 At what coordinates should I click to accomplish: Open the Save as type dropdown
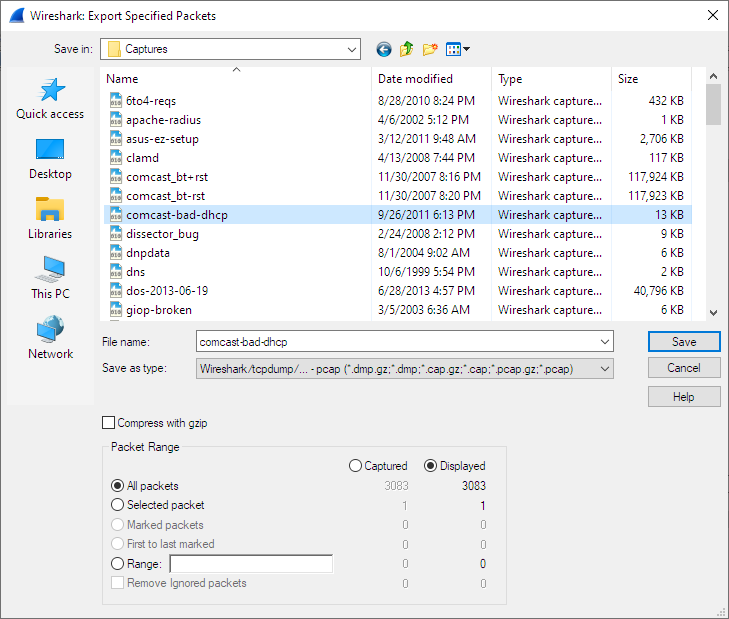point(604,368)
